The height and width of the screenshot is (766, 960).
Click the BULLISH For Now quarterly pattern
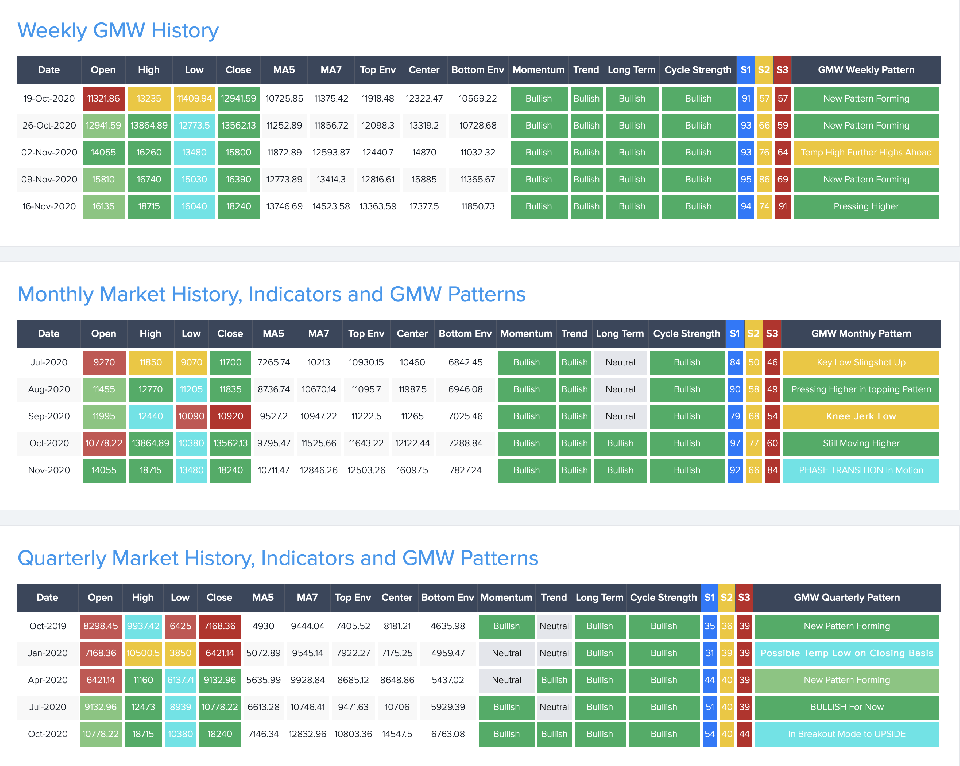(x=846, y=707)
